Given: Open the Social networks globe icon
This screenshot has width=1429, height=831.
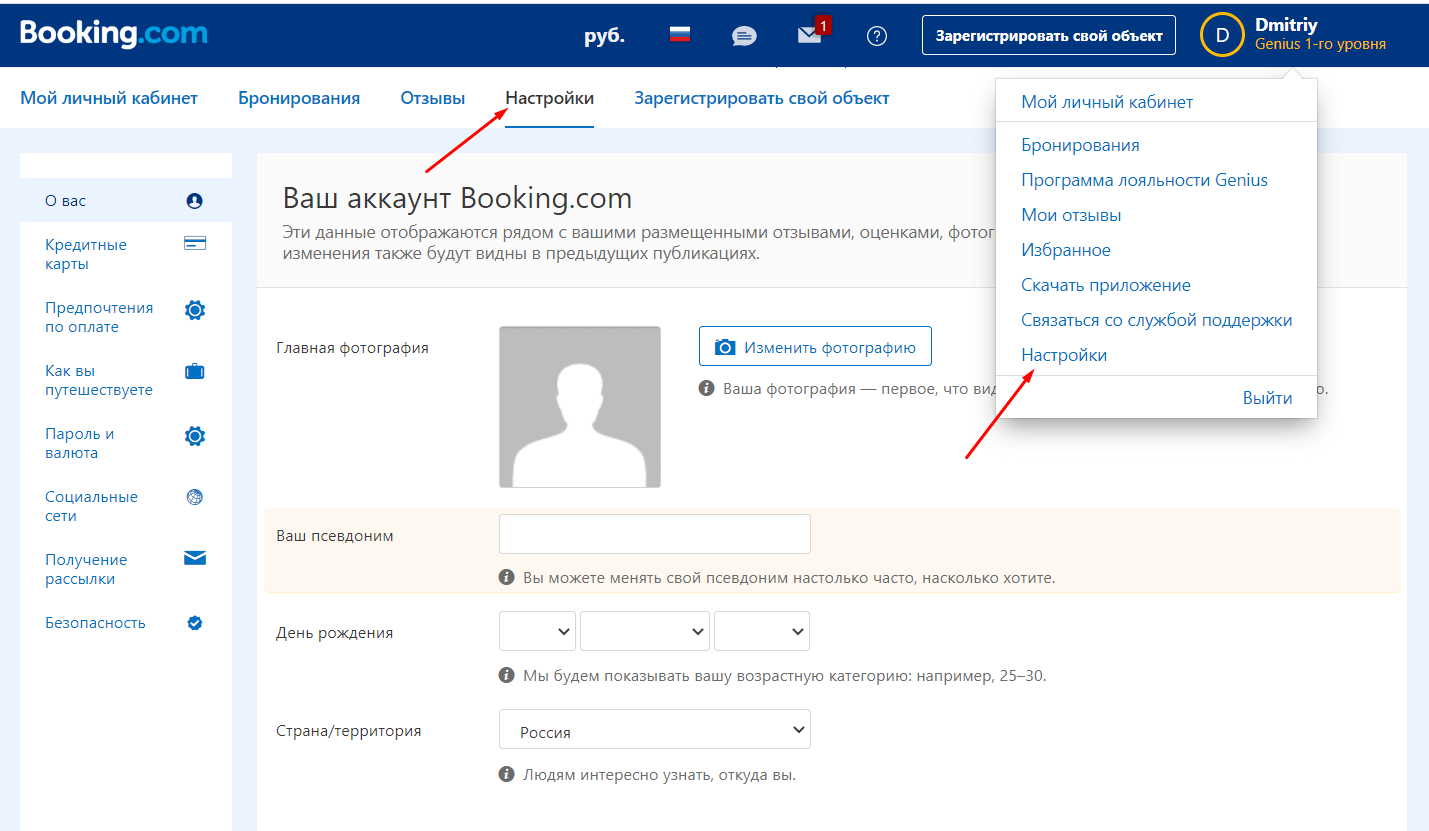Looking at the screenshot, I should (x=195, y=497).
